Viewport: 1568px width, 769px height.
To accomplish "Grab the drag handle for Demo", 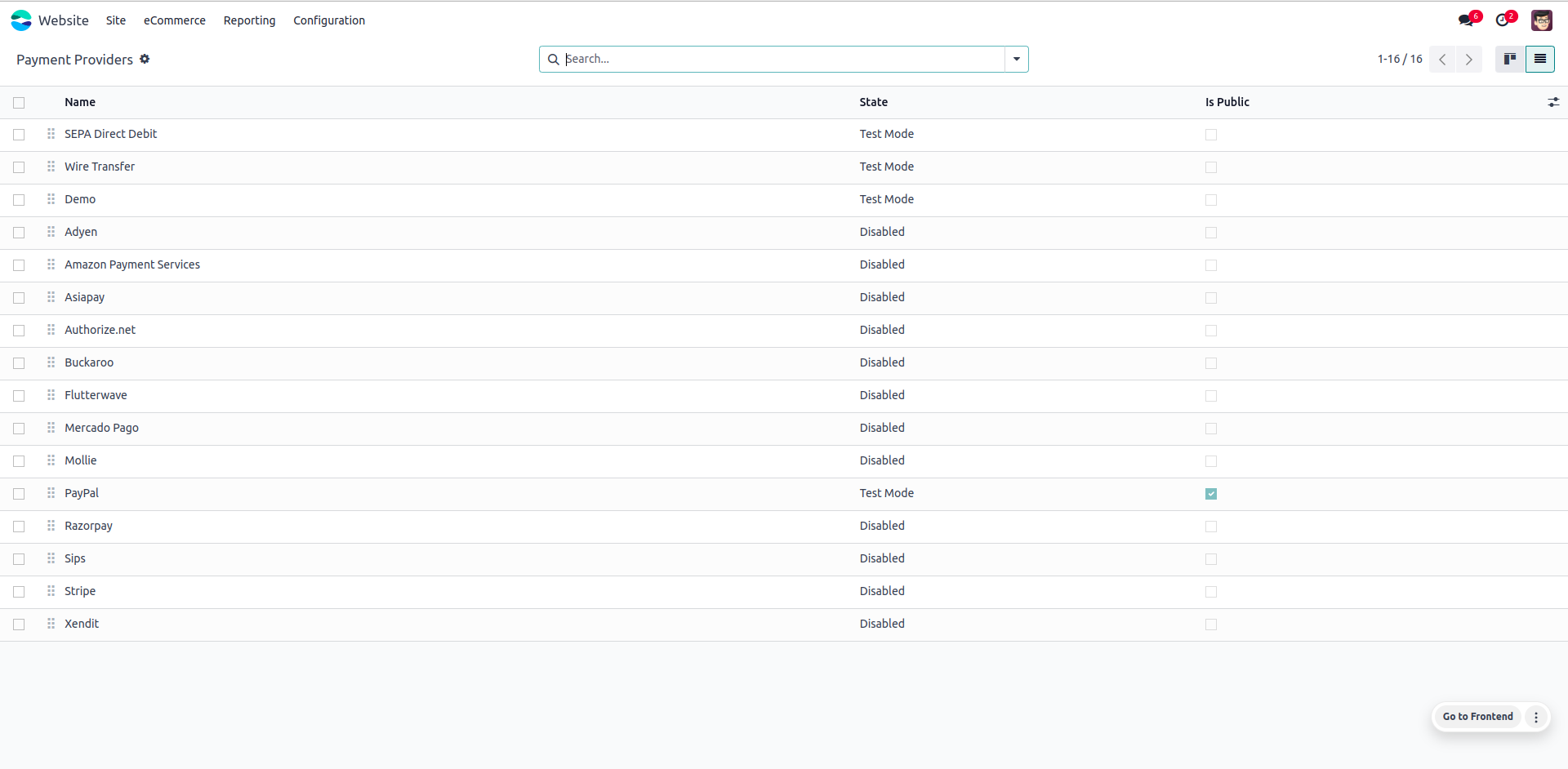I will pos(51,199).
